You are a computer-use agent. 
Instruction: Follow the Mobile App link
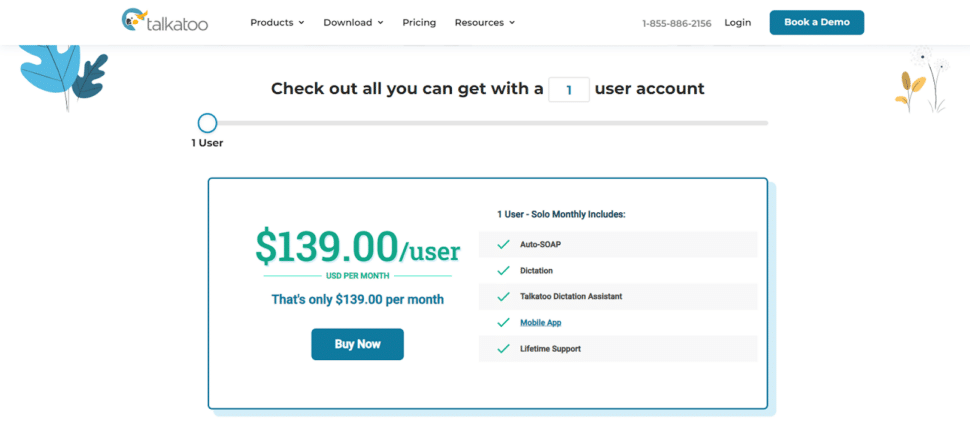(540, 323)
